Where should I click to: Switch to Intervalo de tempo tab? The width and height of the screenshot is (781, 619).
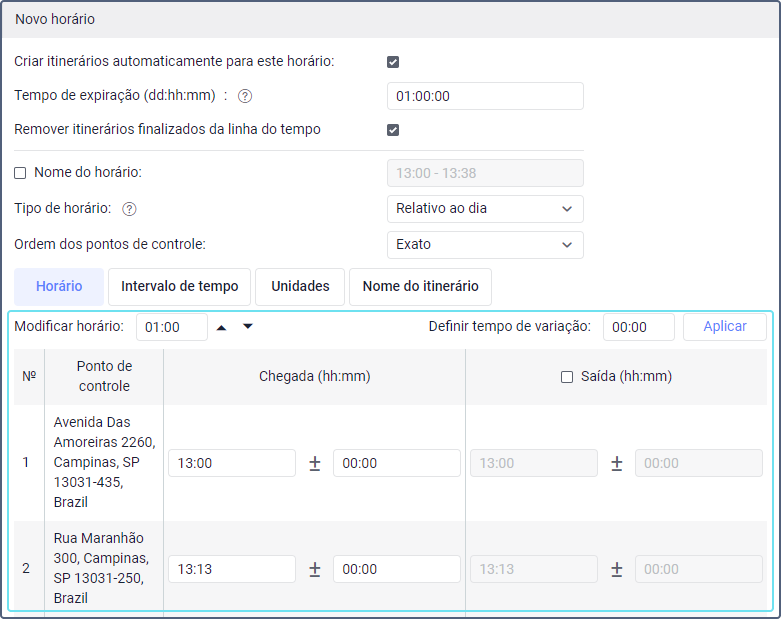click(x=179, y=286)
